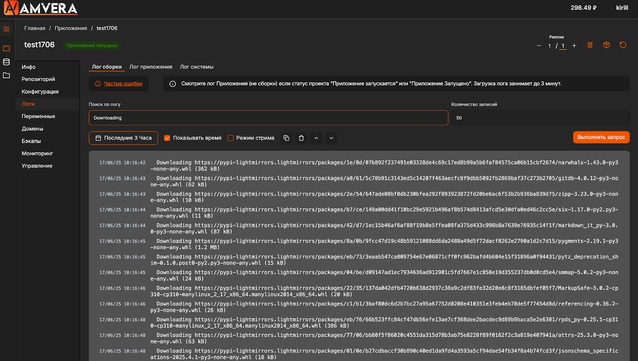Screen dimensions: 638x361
Task: Open user menu 'kirill'
Action: click(622, 8)
